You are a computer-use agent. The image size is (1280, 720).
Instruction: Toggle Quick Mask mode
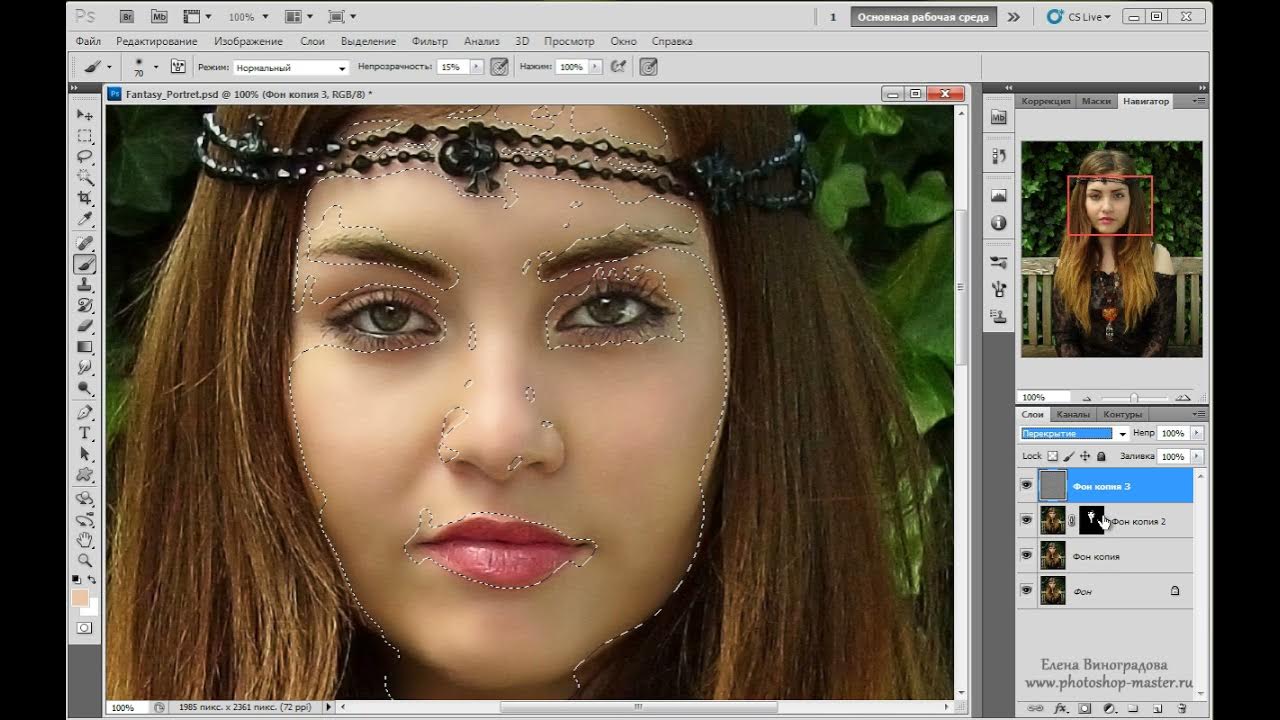click(x=85, y=628)
